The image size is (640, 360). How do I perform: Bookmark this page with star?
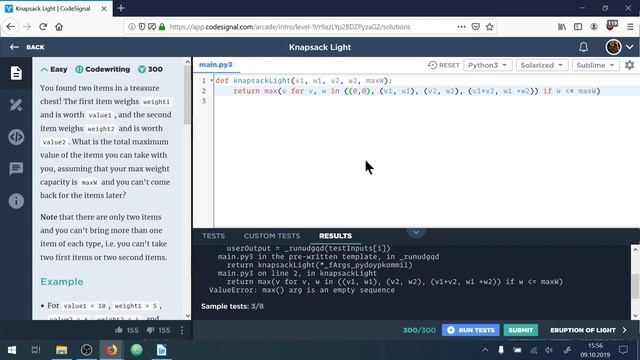click(490, 27)
